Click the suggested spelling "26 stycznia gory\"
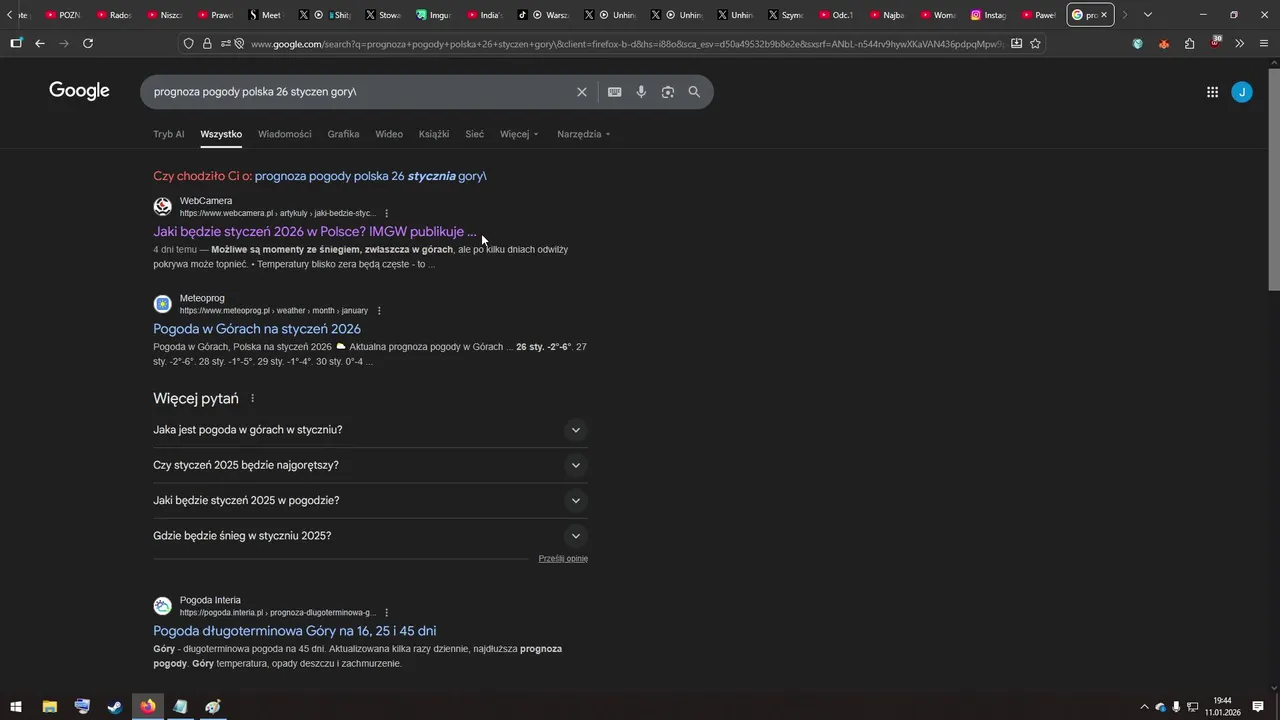Image resolution: width=1280 pixels, height=720 pixels. pyautogui.click(x=370, y=176)
